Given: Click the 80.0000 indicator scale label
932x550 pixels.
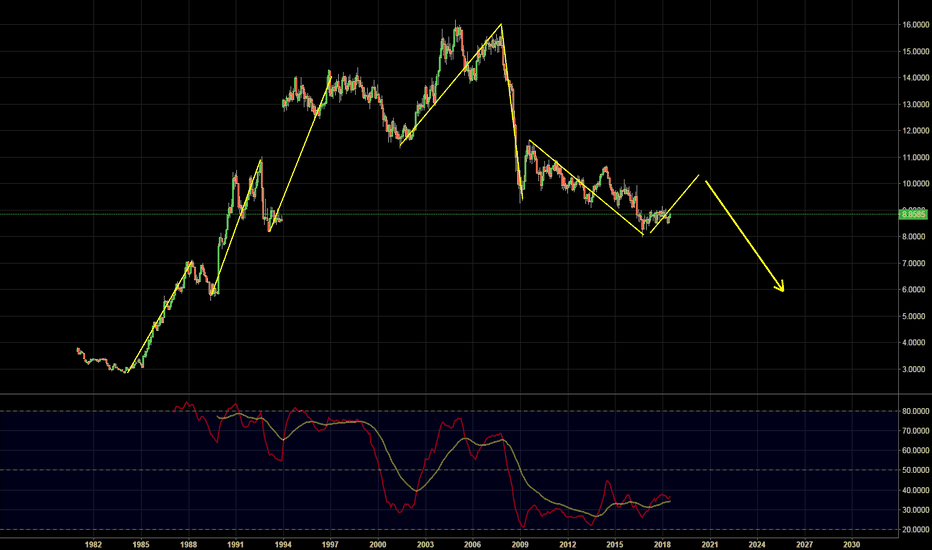Looking at the screenshot, I should 915,411.
